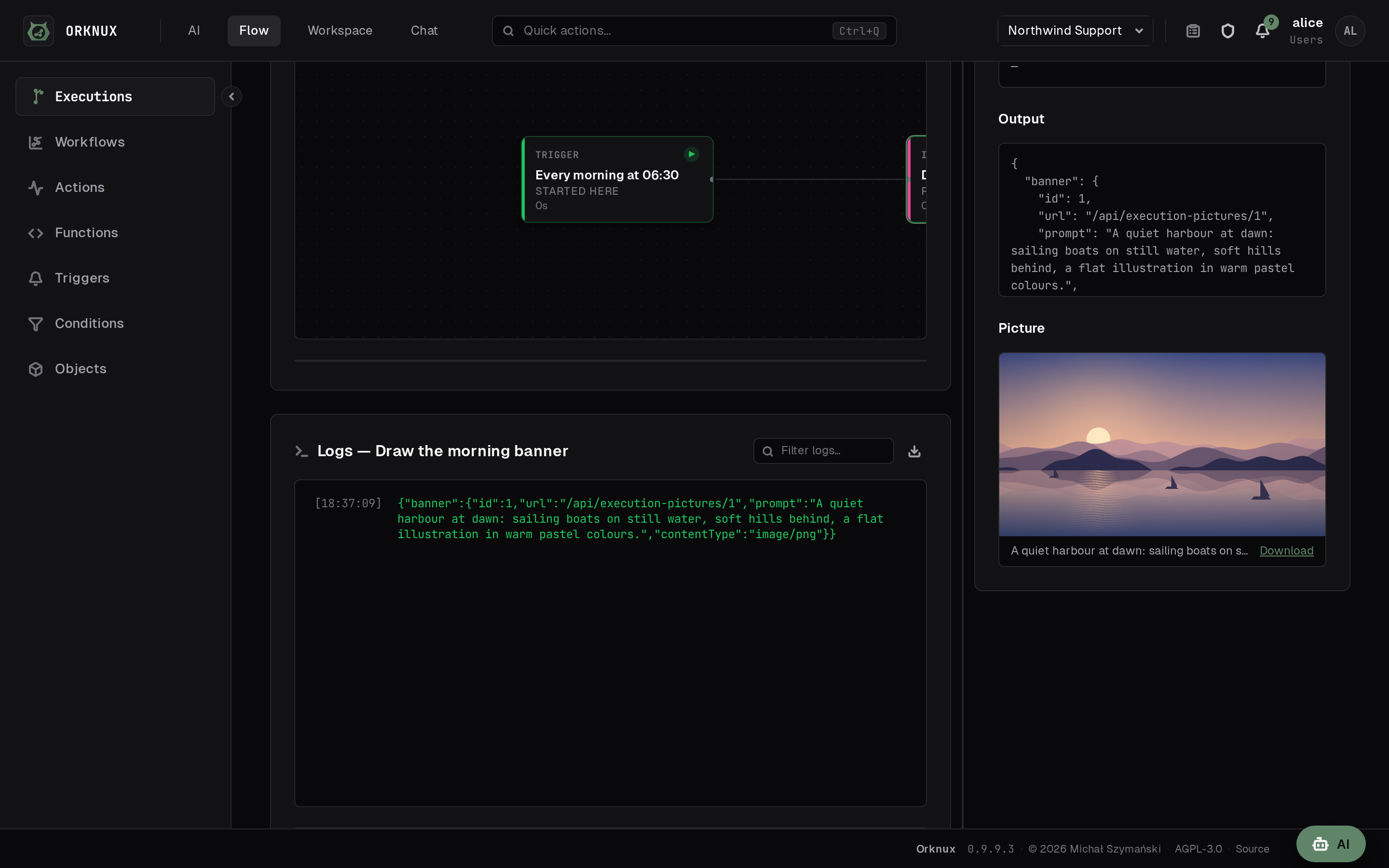
Task: Open the AL user avatar menu
Action: tap(1350, 30)
